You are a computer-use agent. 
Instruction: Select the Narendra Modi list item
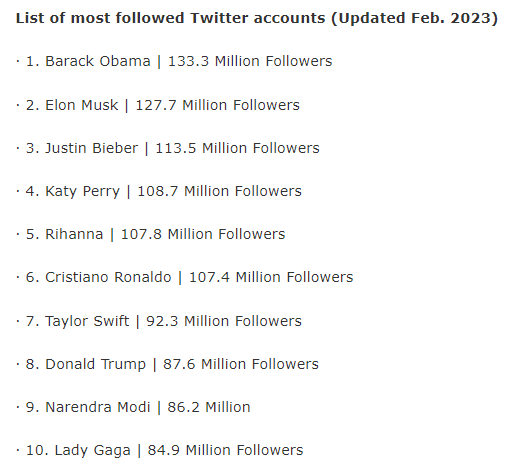point(133,407)
